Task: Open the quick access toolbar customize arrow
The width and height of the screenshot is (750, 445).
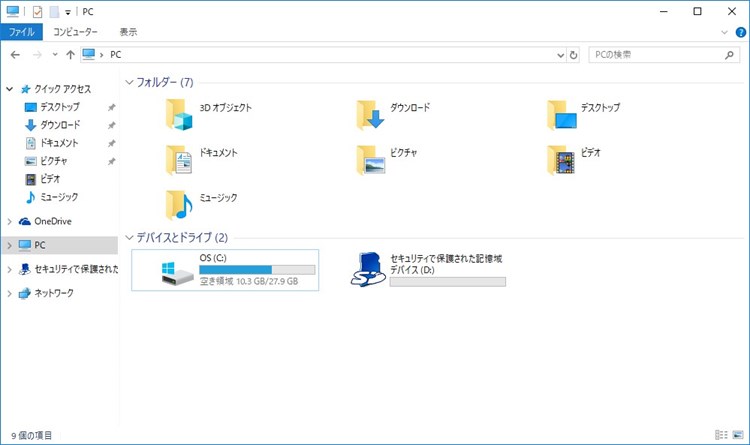Action: coord(68,12)
